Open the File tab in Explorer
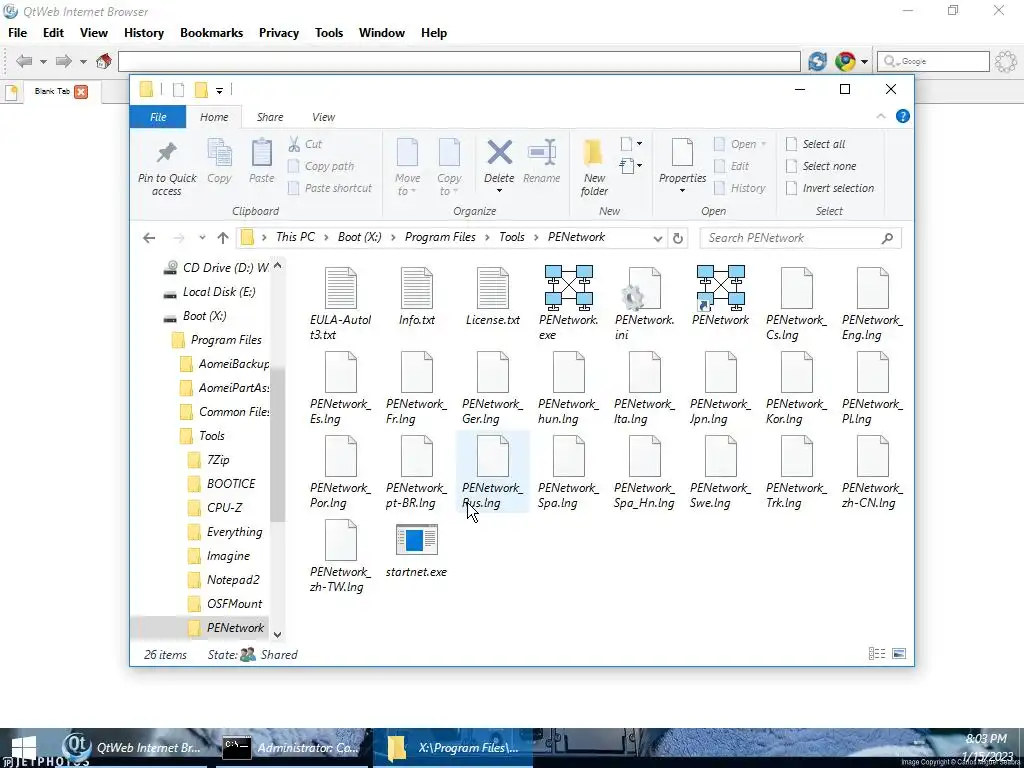 point(158,117)
